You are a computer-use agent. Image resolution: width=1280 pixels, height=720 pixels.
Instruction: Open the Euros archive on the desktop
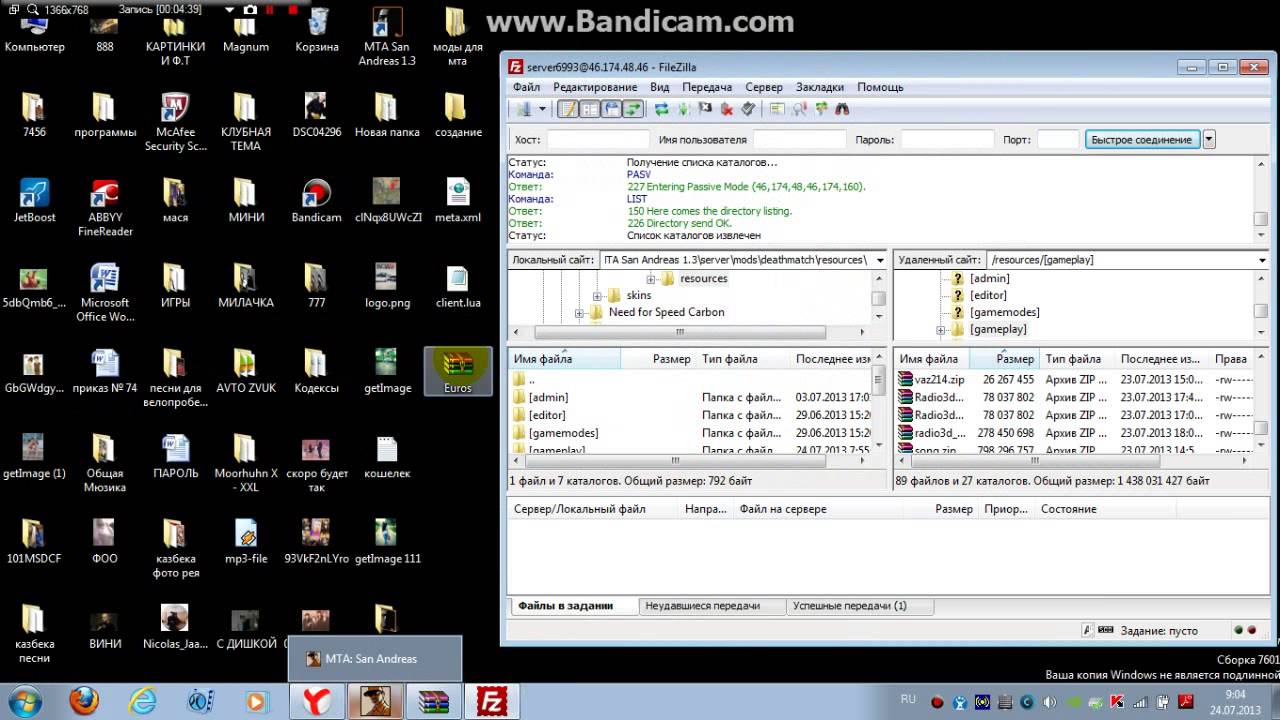click(458, 371)
